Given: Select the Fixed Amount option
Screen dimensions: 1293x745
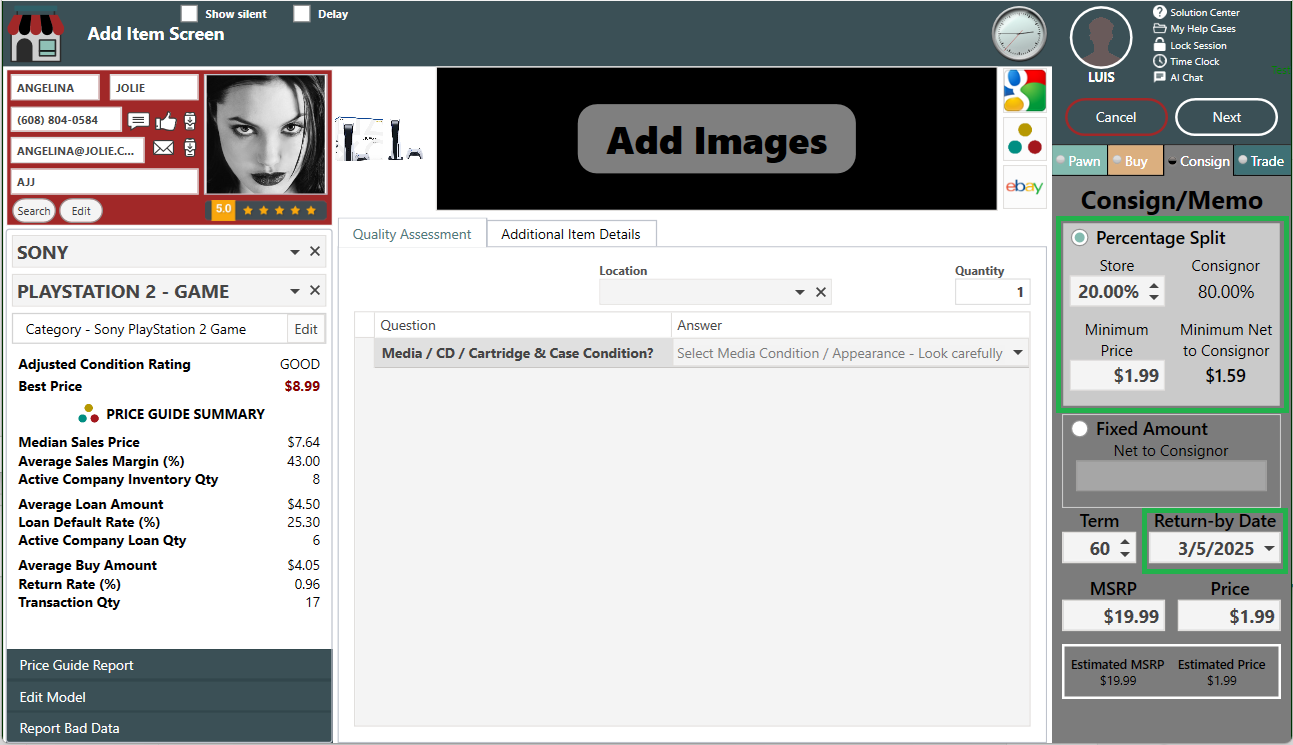Looking at the screenshot, I should pos(1080,429).
